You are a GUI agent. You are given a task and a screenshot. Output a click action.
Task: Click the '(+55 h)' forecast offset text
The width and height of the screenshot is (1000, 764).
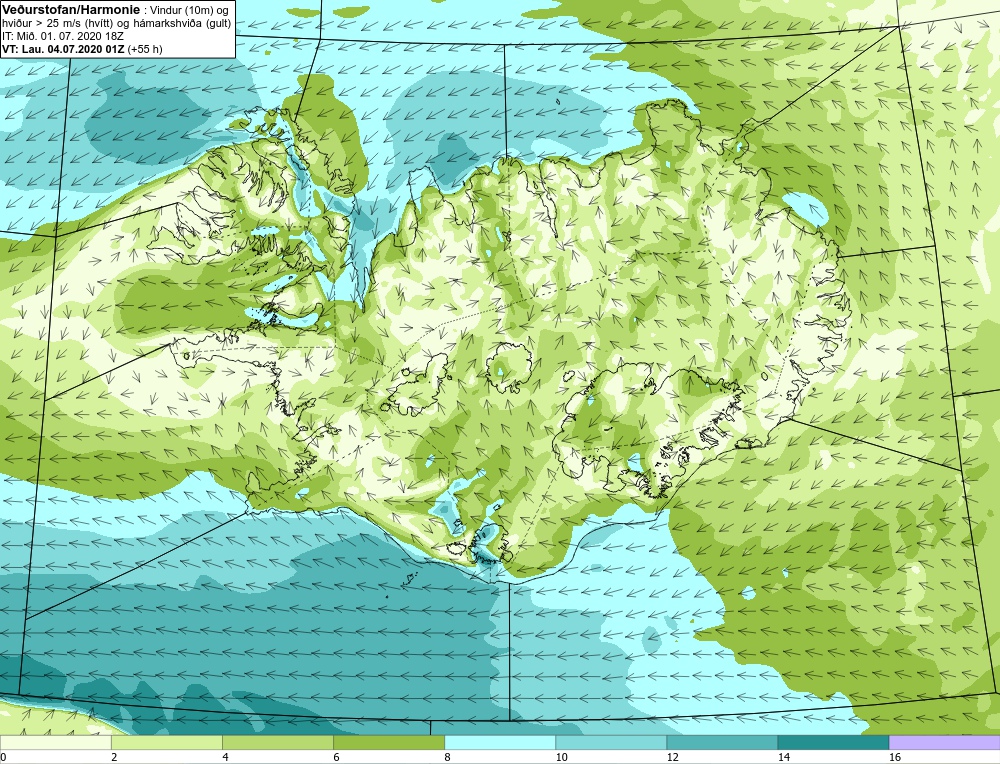(x=145, y=49)
